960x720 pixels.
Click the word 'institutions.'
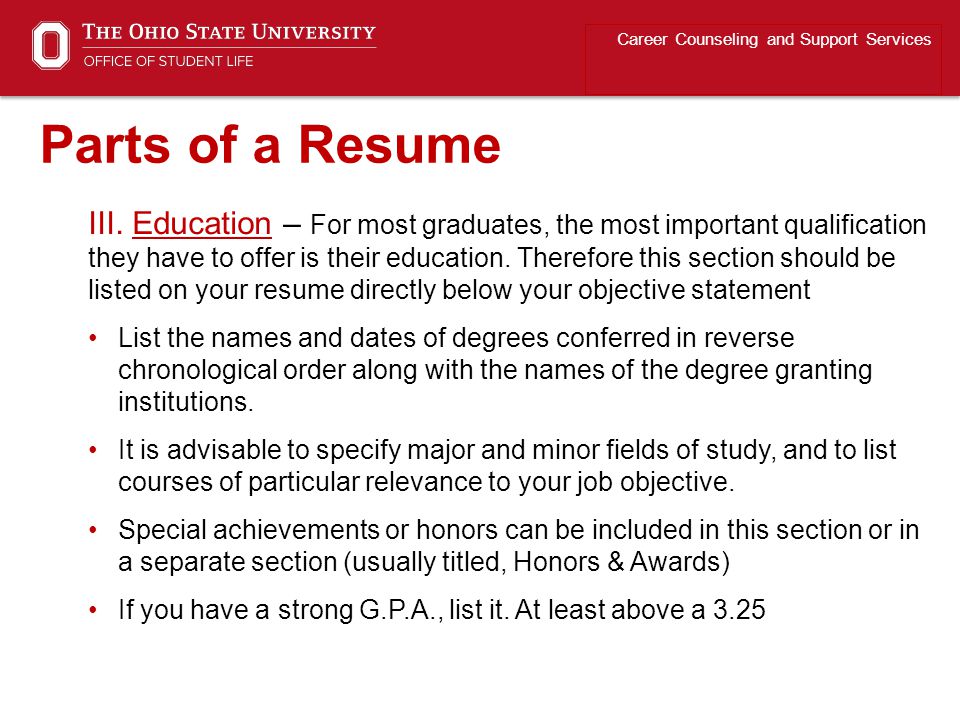coord(186,402)
